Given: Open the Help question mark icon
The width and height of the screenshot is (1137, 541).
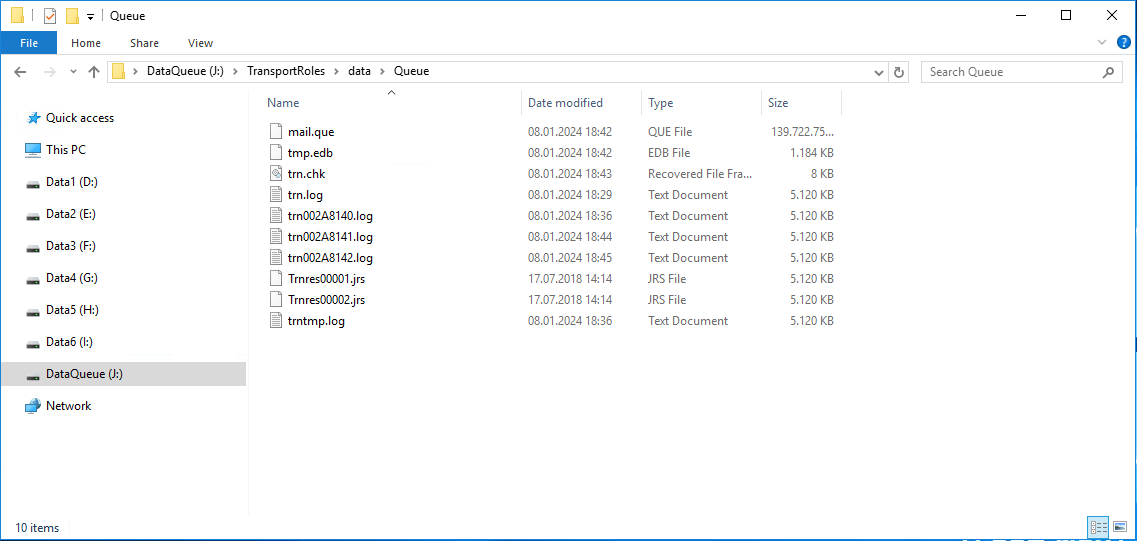Looking at the screenshot, I should (1124, 42).
